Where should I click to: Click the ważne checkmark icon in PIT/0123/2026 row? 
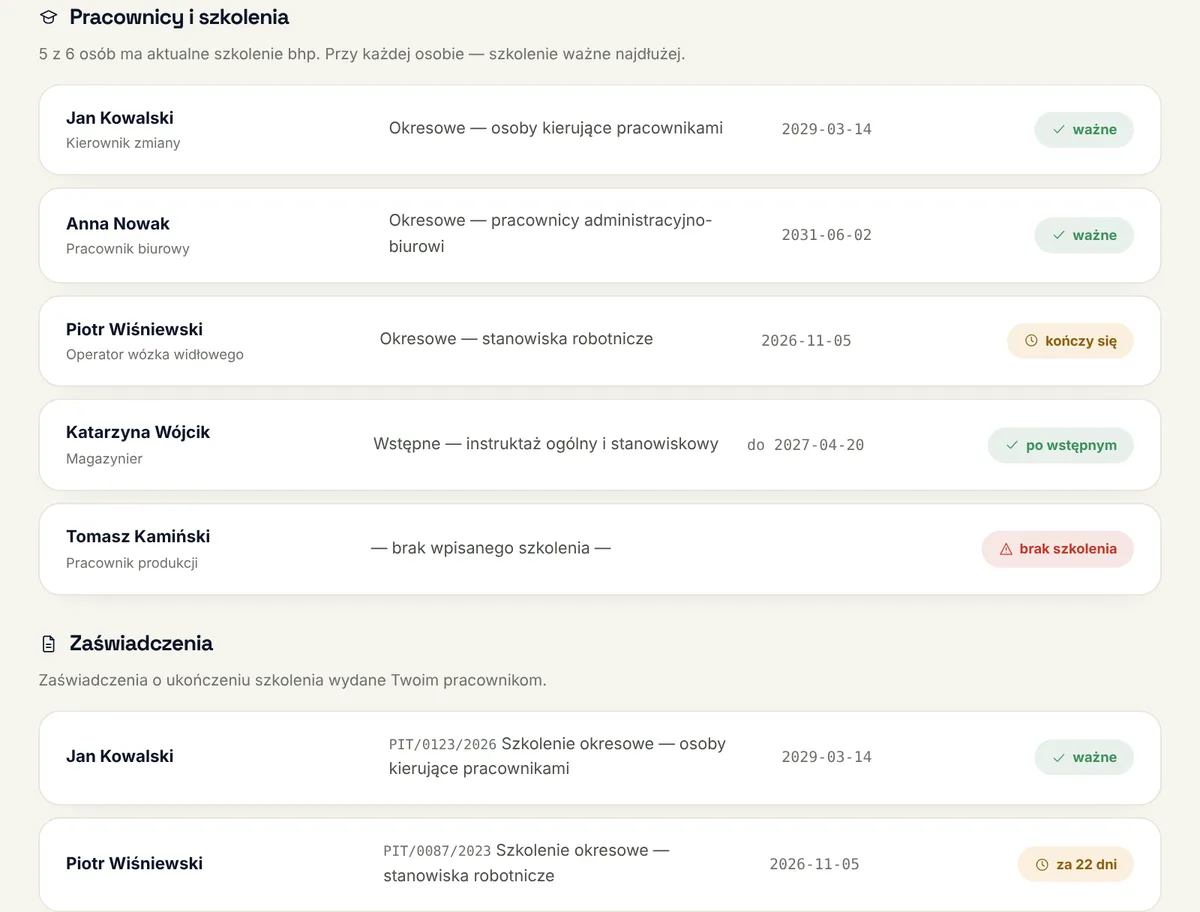coord(1058,757)
